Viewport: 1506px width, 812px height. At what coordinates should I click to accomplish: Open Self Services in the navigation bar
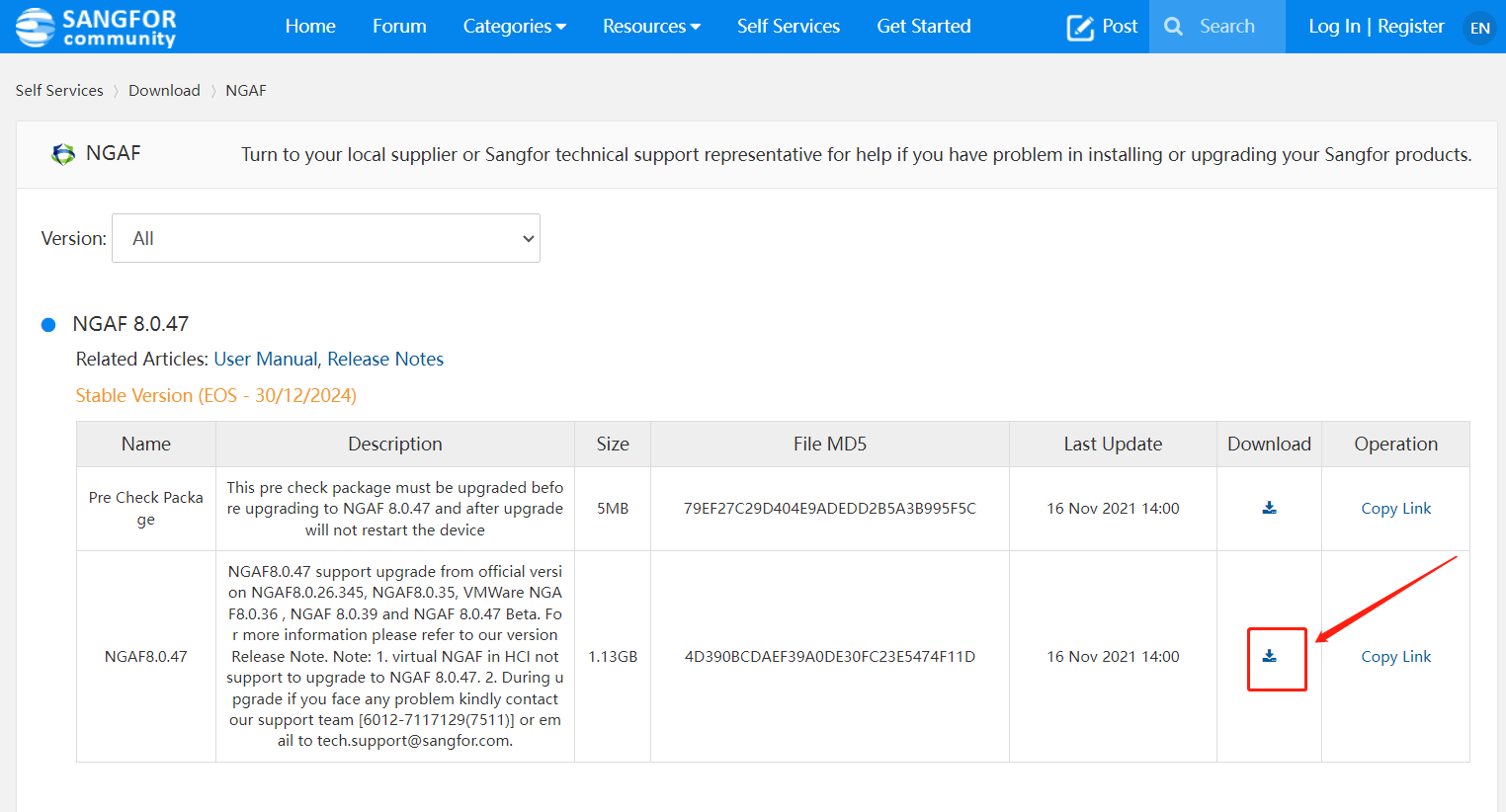coord(788,27)
